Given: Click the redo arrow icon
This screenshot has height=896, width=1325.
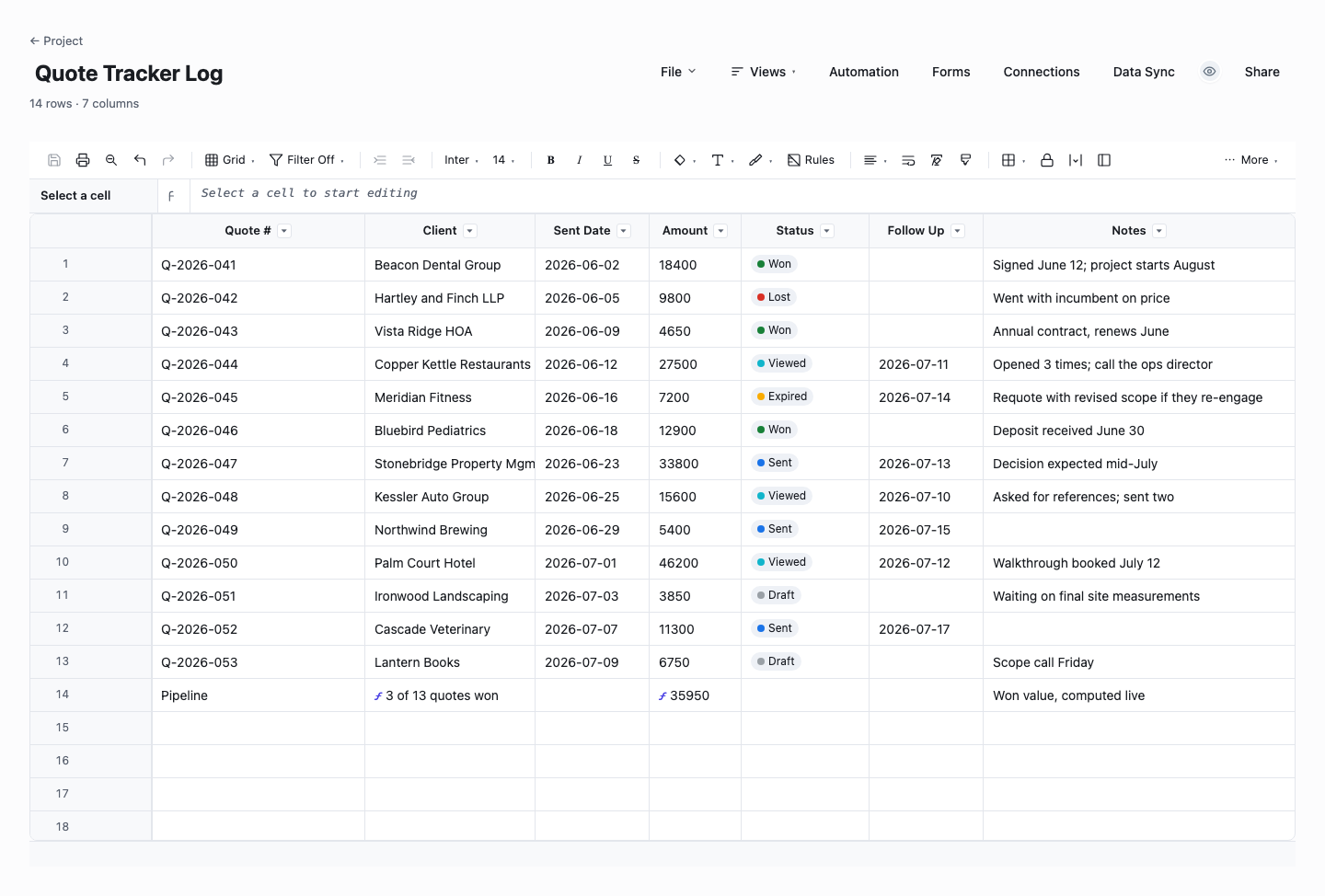Looking at the screenshot, I should [168, 160].
